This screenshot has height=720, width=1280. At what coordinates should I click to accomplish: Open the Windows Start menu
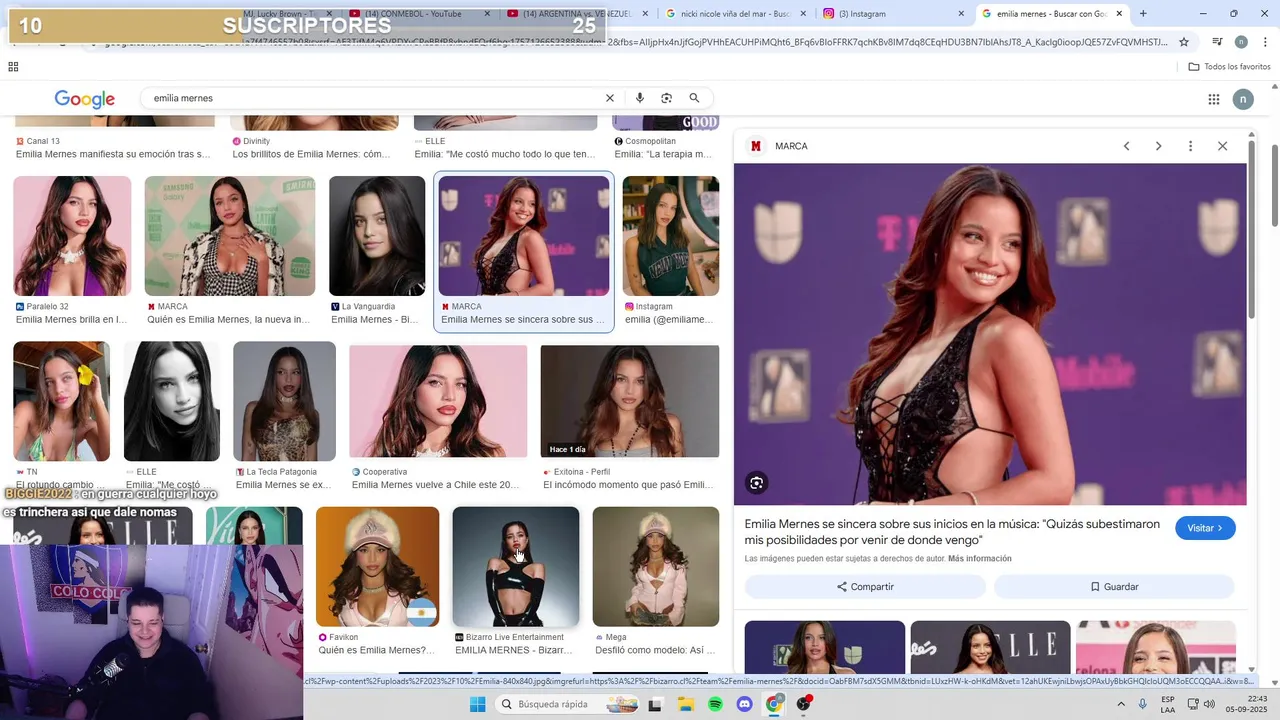point(478,704)
